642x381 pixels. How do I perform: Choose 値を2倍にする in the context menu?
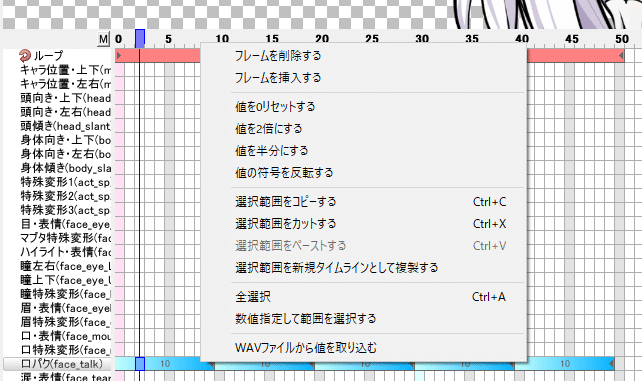tap(269, 129)
